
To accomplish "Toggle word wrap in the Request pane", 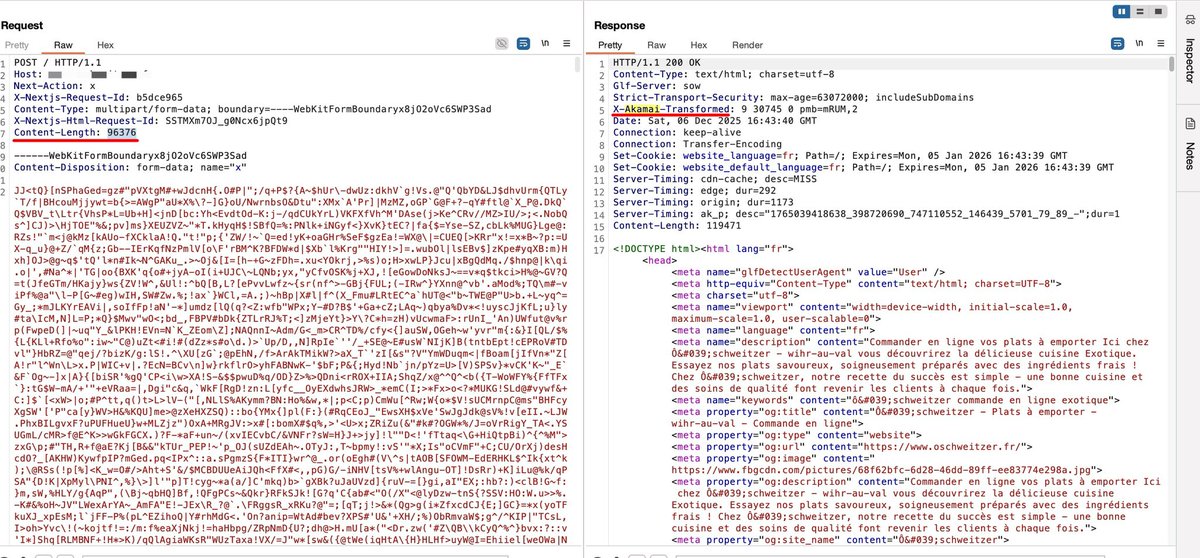I will (x=523, y=45).
